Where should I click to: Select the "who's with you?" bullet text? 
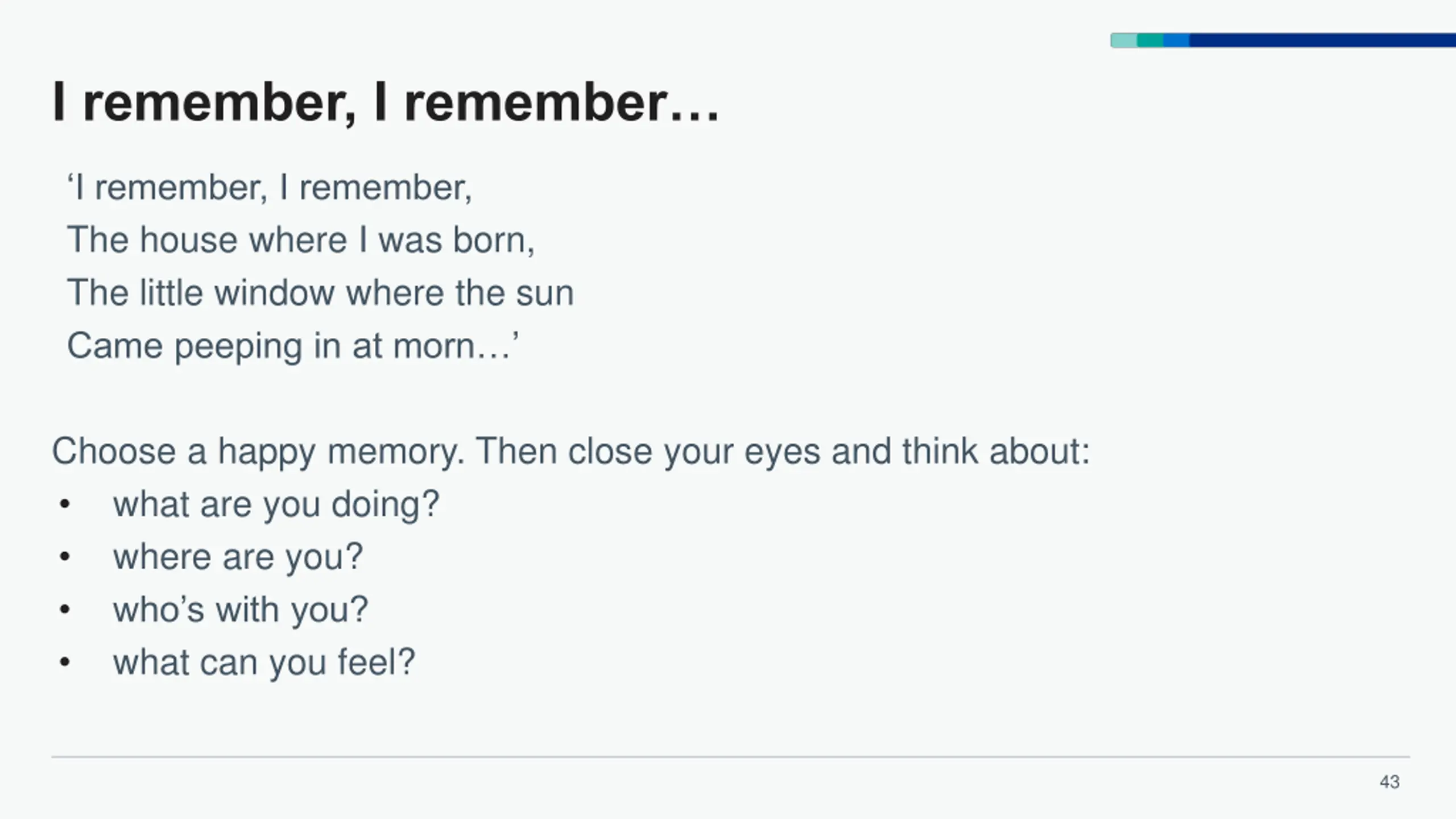point(241,610)
